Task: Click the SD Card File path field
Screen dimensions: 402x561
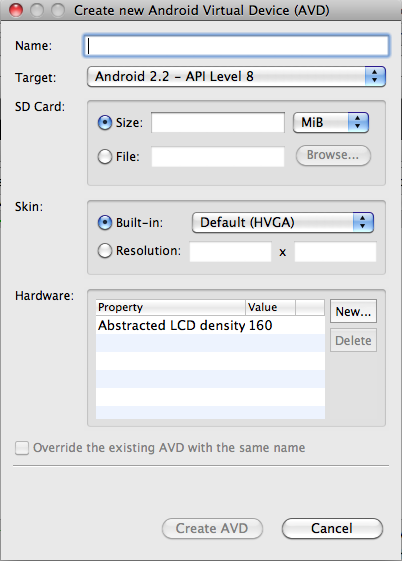Action: pyautogui.click(x=218, y=156)
